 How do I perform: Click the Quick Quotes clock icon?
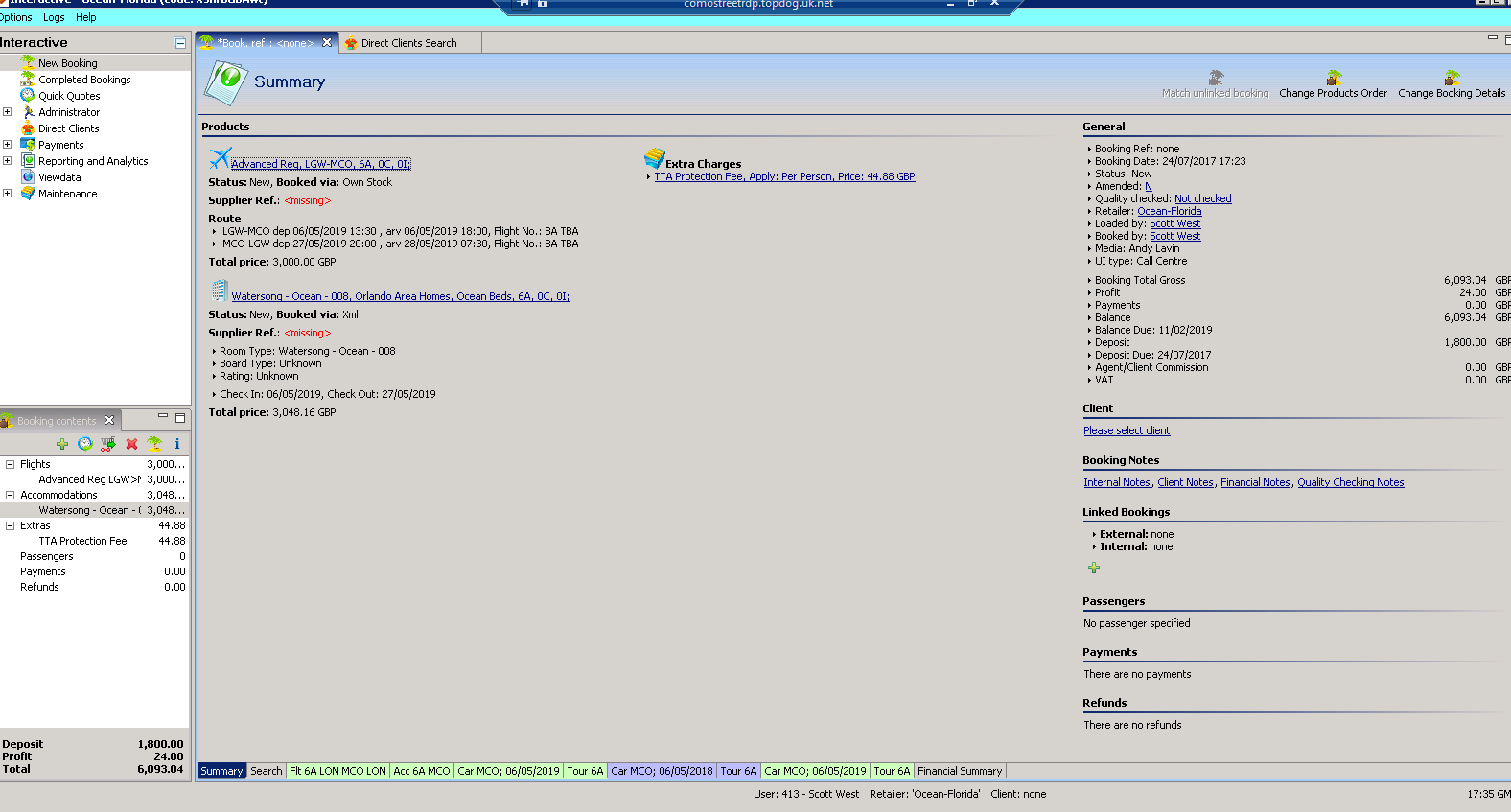[x=28, y=95]
